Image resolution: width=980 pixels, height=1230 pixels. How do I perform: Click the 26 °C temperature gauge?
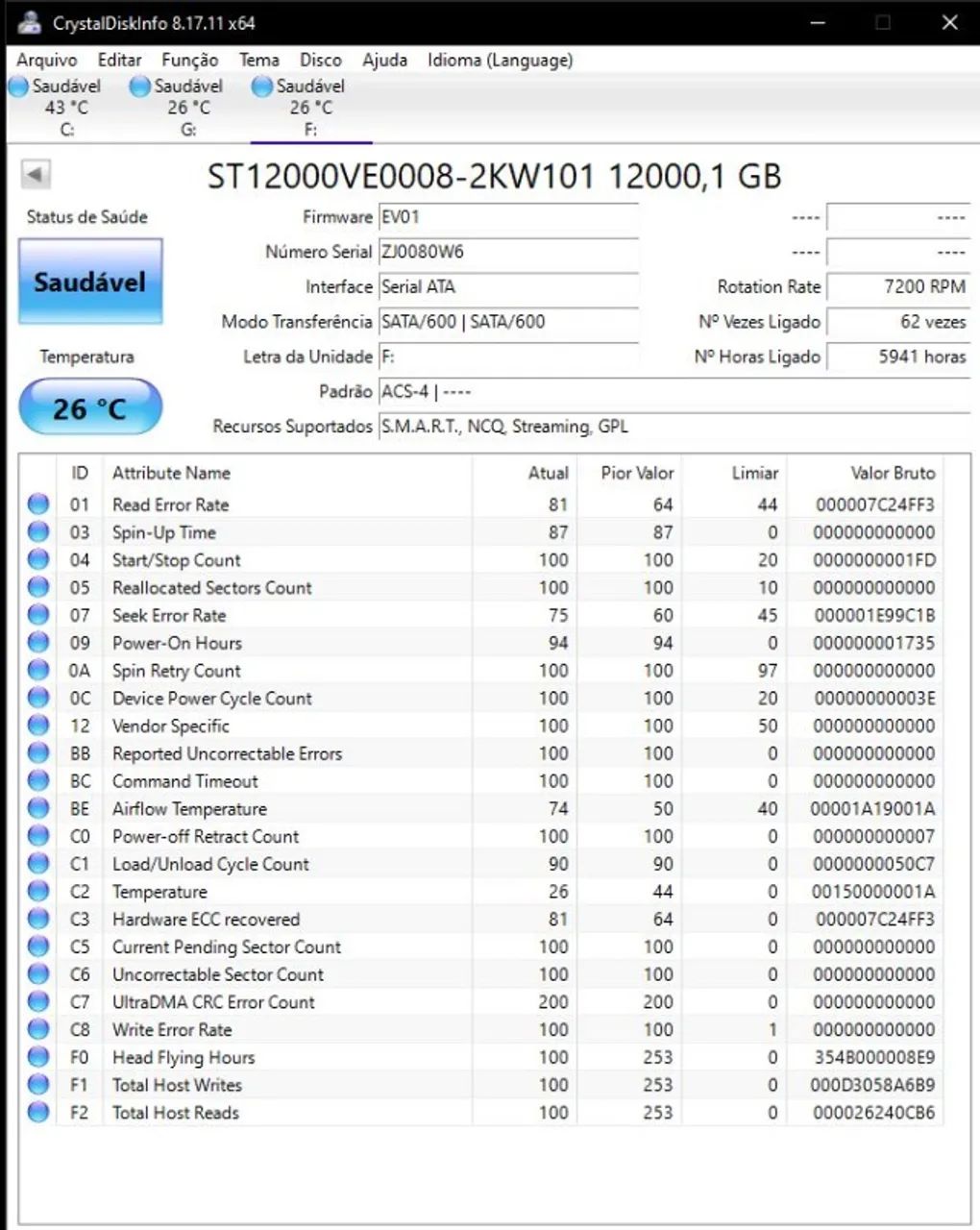click(x=89, y=406)
